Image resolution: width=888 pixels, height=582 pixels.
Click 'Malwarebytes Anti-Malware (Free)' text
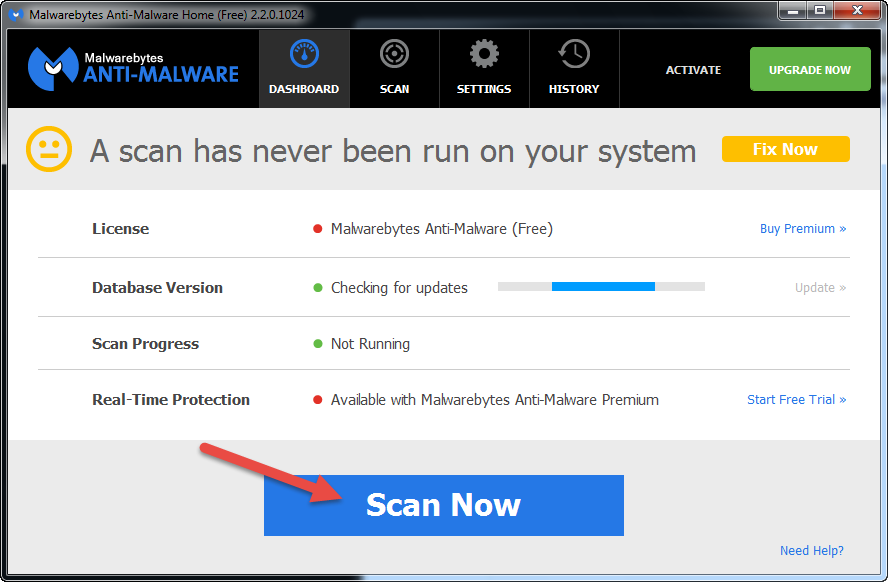click(x=442, y=229)
